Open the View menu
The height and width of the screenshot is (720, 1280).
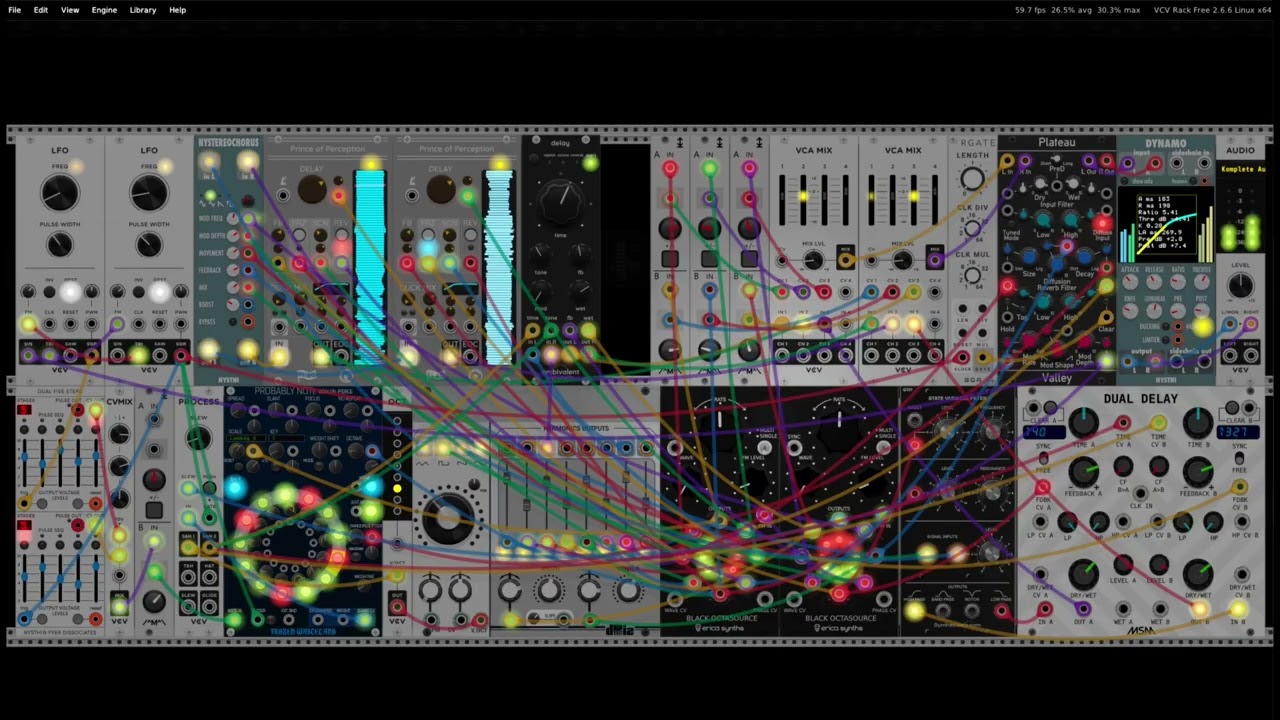coord(70,10)
